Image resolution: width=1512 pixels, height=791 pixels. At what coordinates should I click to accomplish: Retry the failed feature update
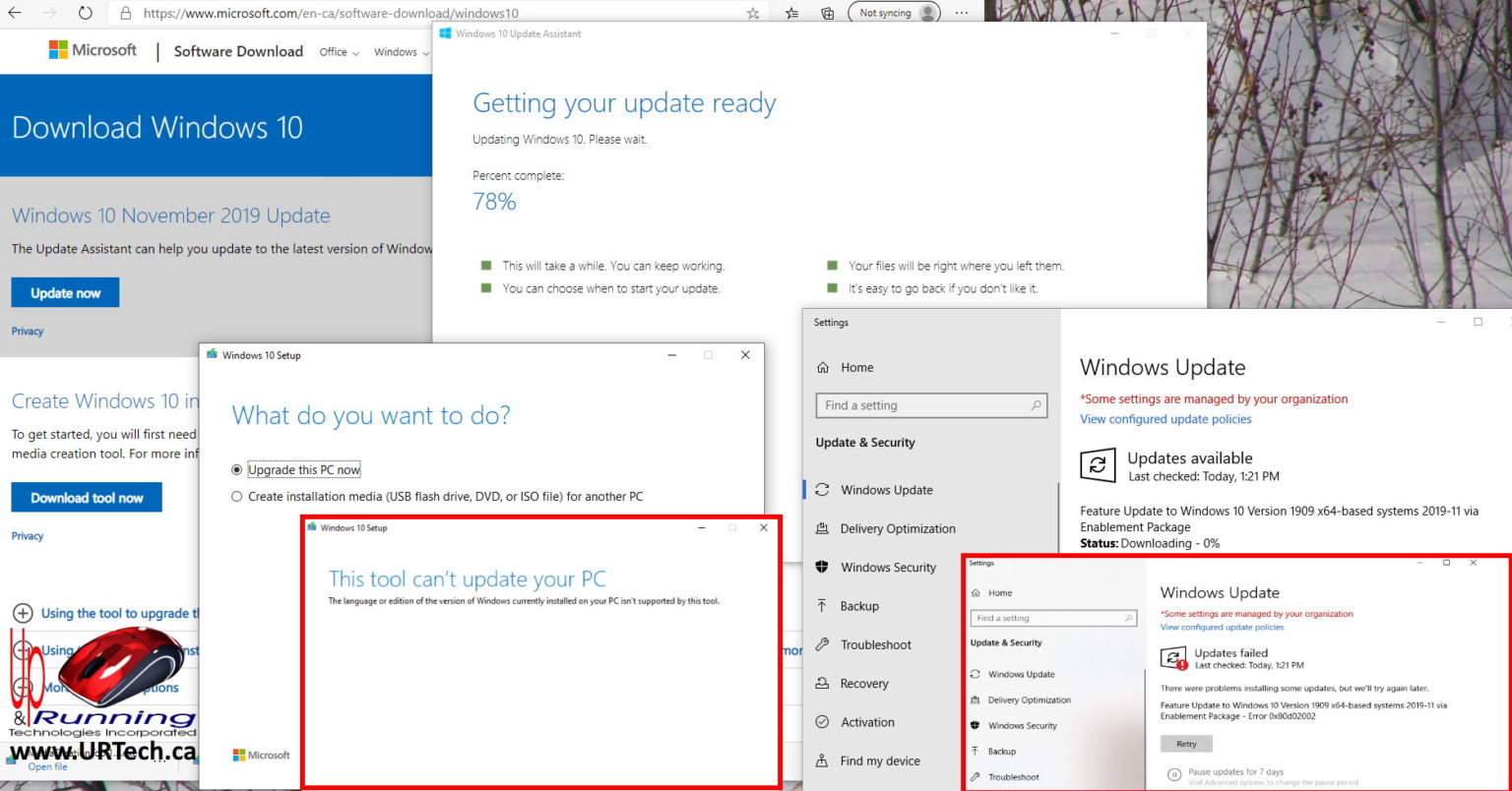click(1185, 744)
